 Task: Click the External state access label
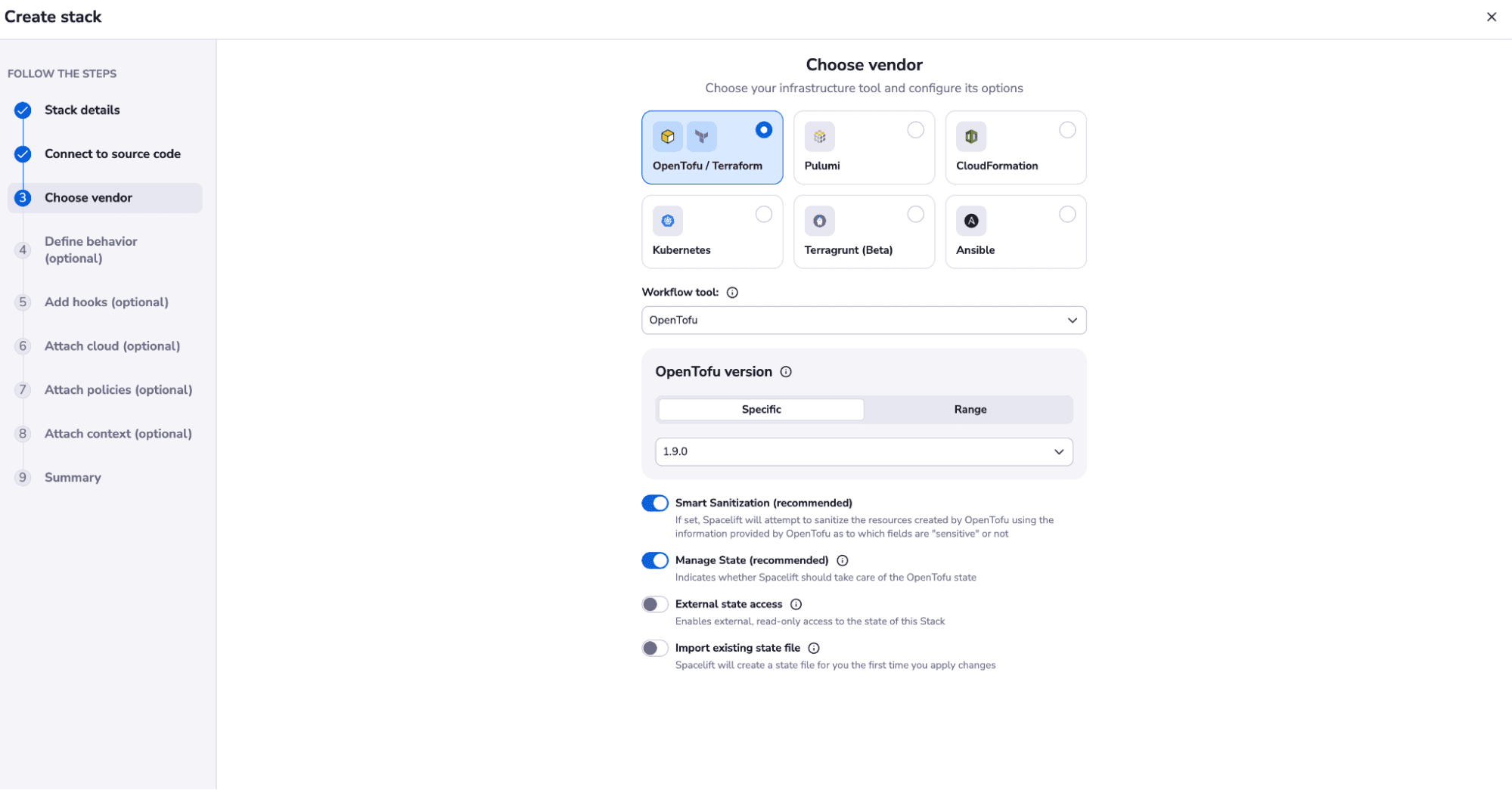[x=728, y=605]
